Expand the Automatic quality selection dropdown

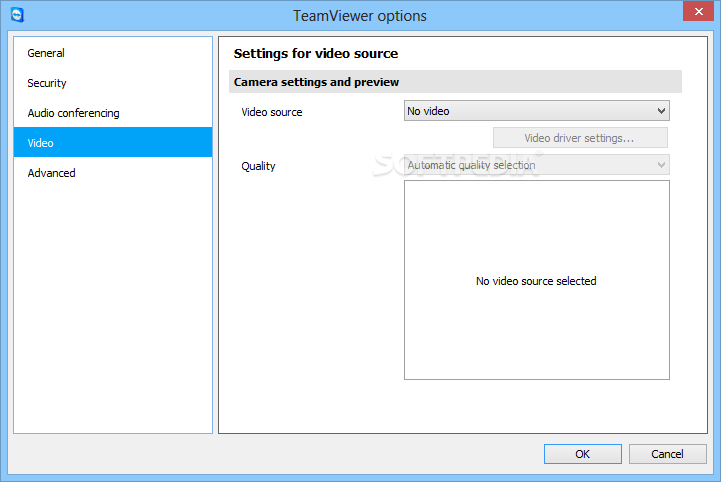point(537,165)
